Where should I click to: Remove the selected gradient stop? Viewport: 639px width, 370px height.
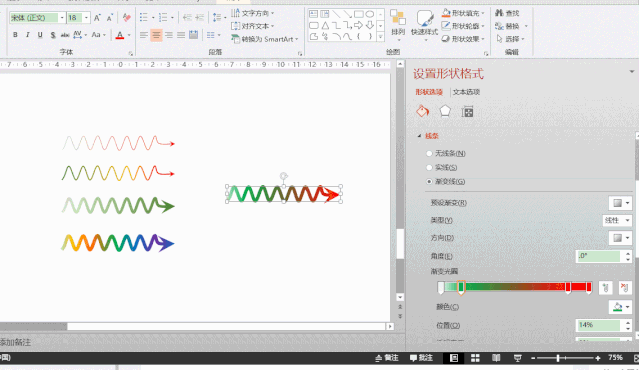point(625,288)
